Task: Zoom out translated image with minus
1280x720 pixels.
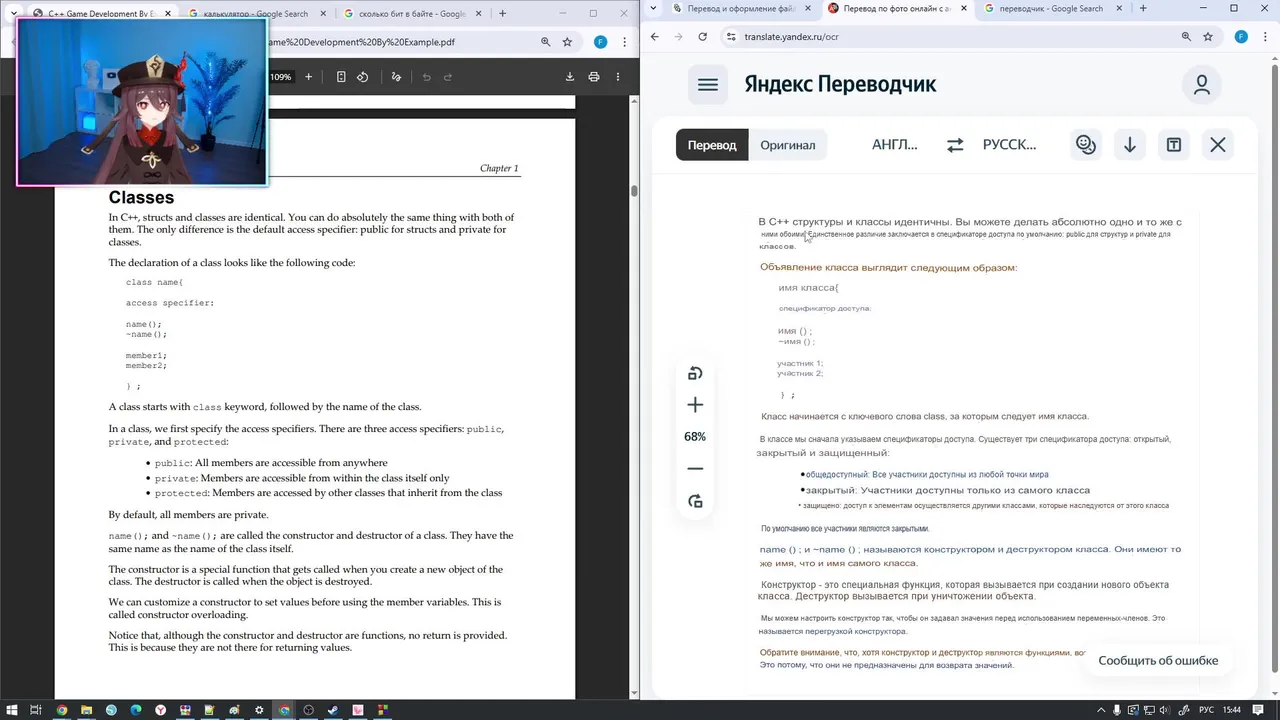Action: [695, 468]
